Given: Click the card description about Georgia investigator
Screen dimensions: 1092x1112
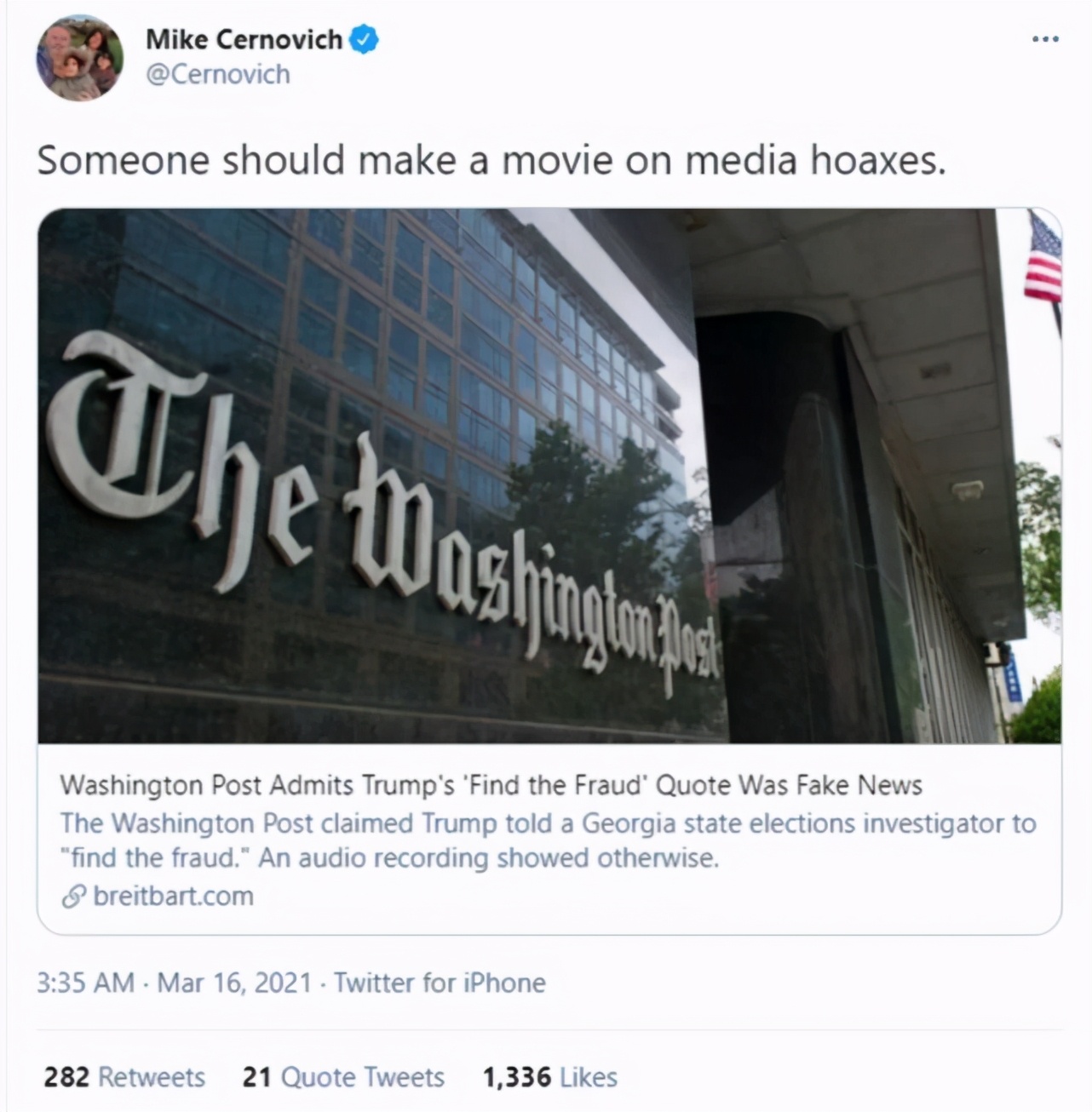Looking at the screenshot, I should pos(548,840).
